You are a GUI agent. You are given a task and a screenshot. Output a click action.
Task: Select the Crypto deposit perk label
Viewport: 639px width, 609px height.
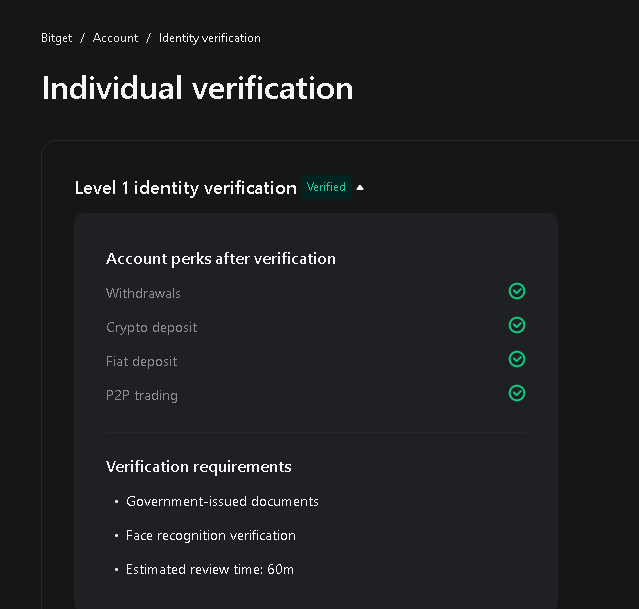[151, 327]
